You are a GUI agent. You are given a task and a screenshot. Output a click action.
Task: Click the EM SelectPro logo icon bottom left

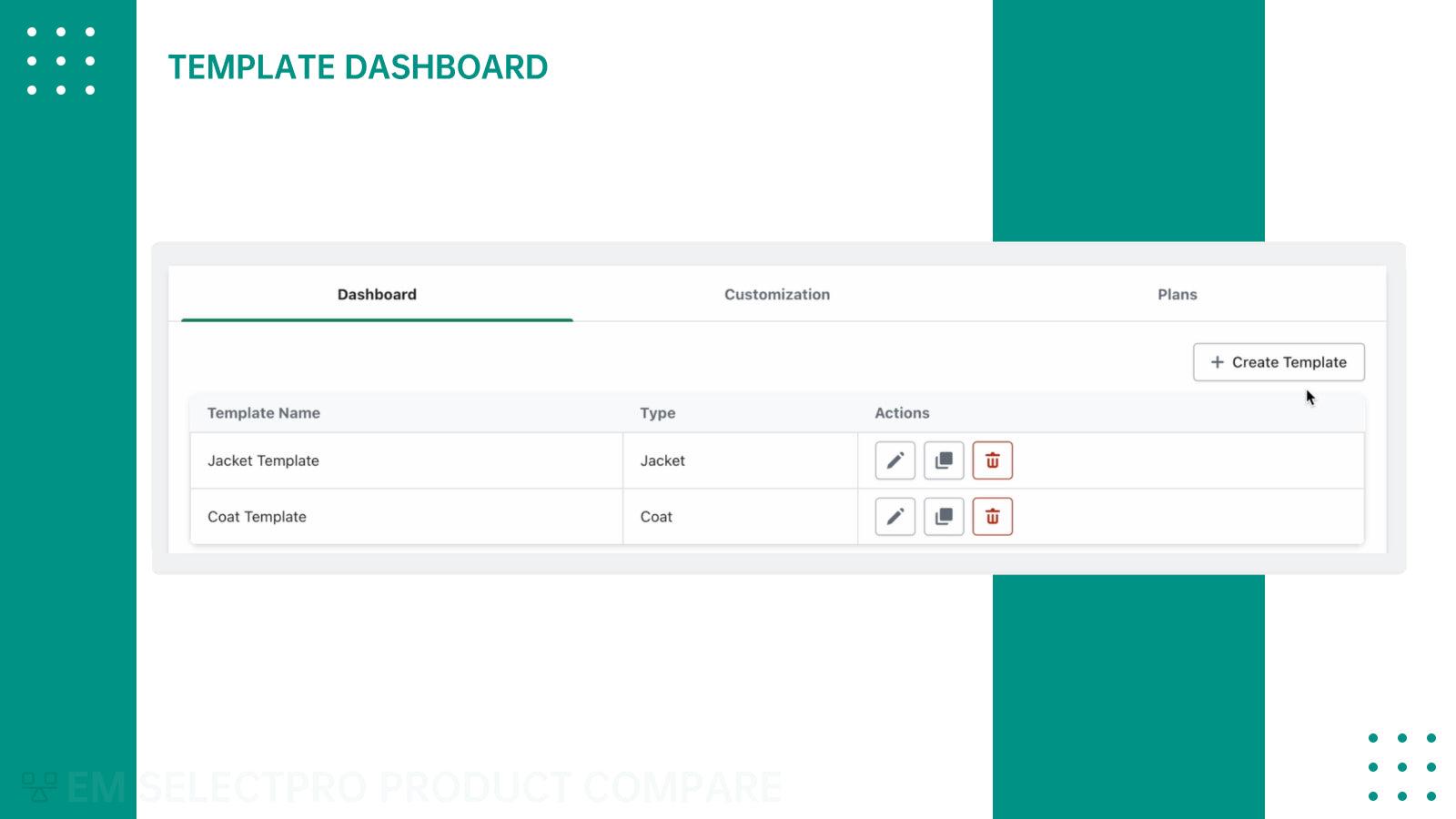(x=37, y=786)
